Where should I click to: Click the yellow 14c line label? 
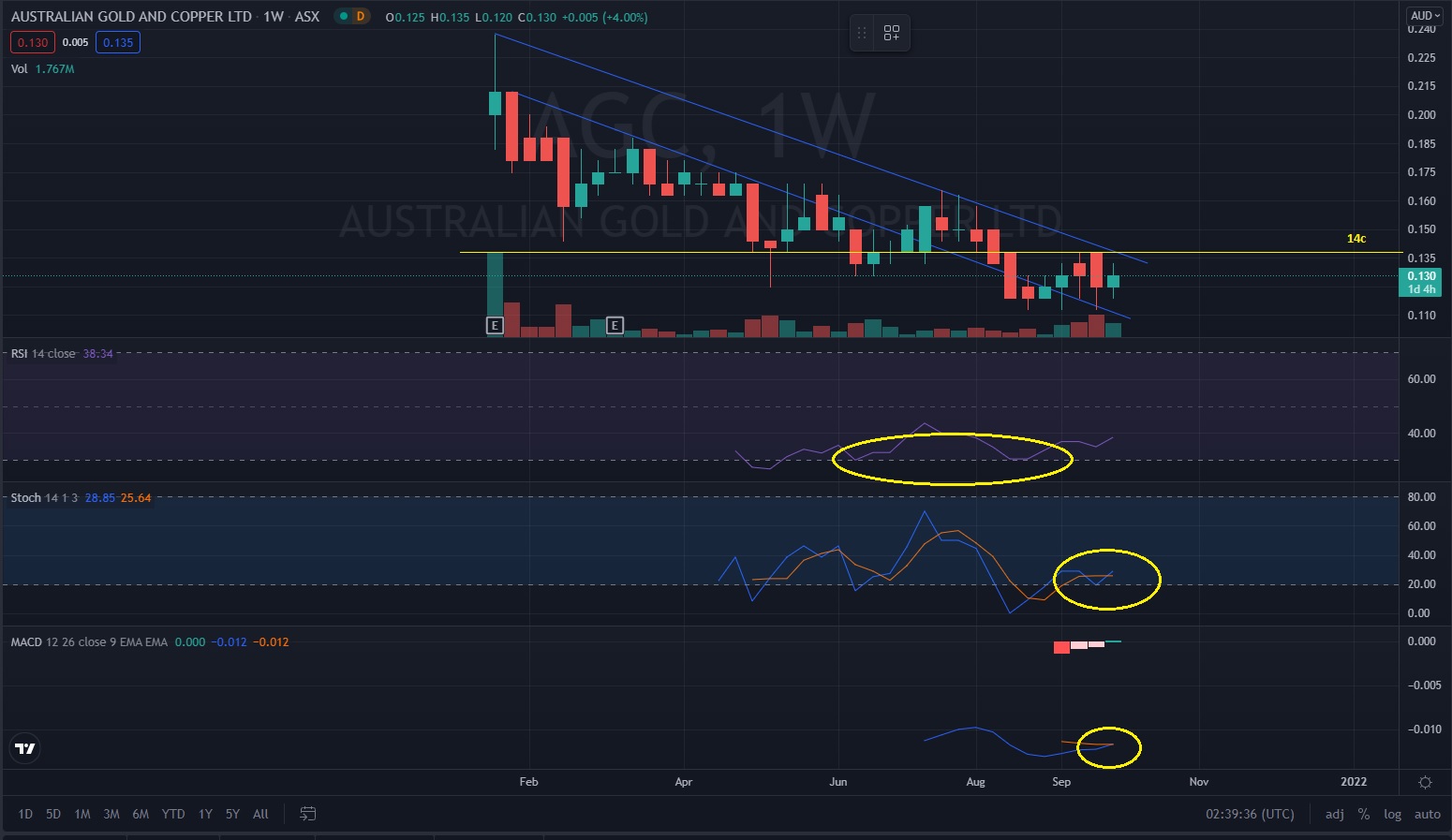pos(1356,239)
